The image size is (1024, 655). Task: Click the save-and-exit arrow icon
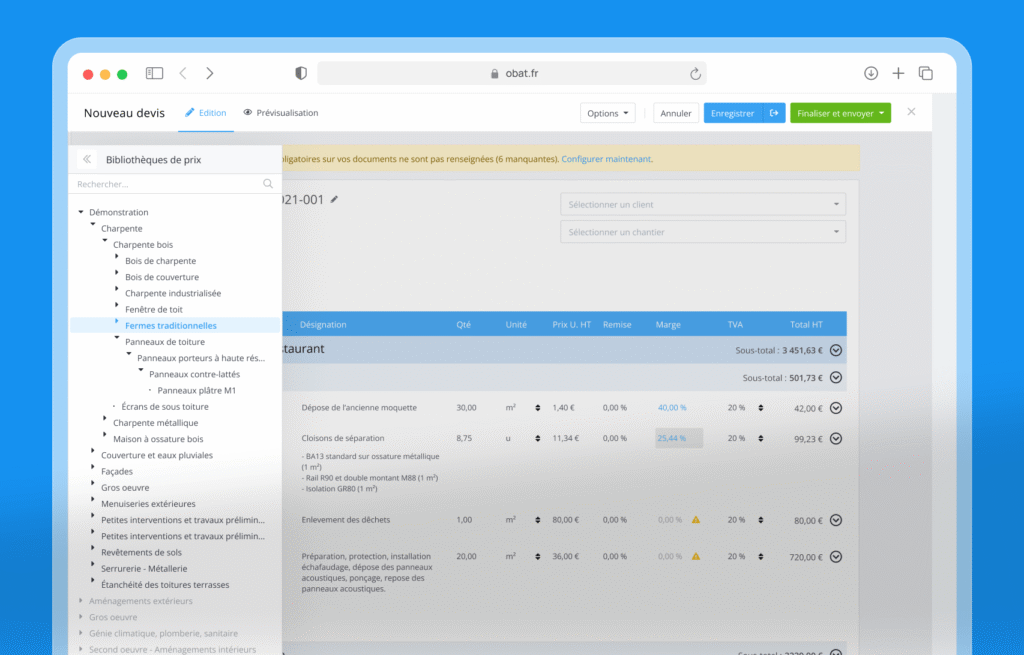click(x=774, y=113)
